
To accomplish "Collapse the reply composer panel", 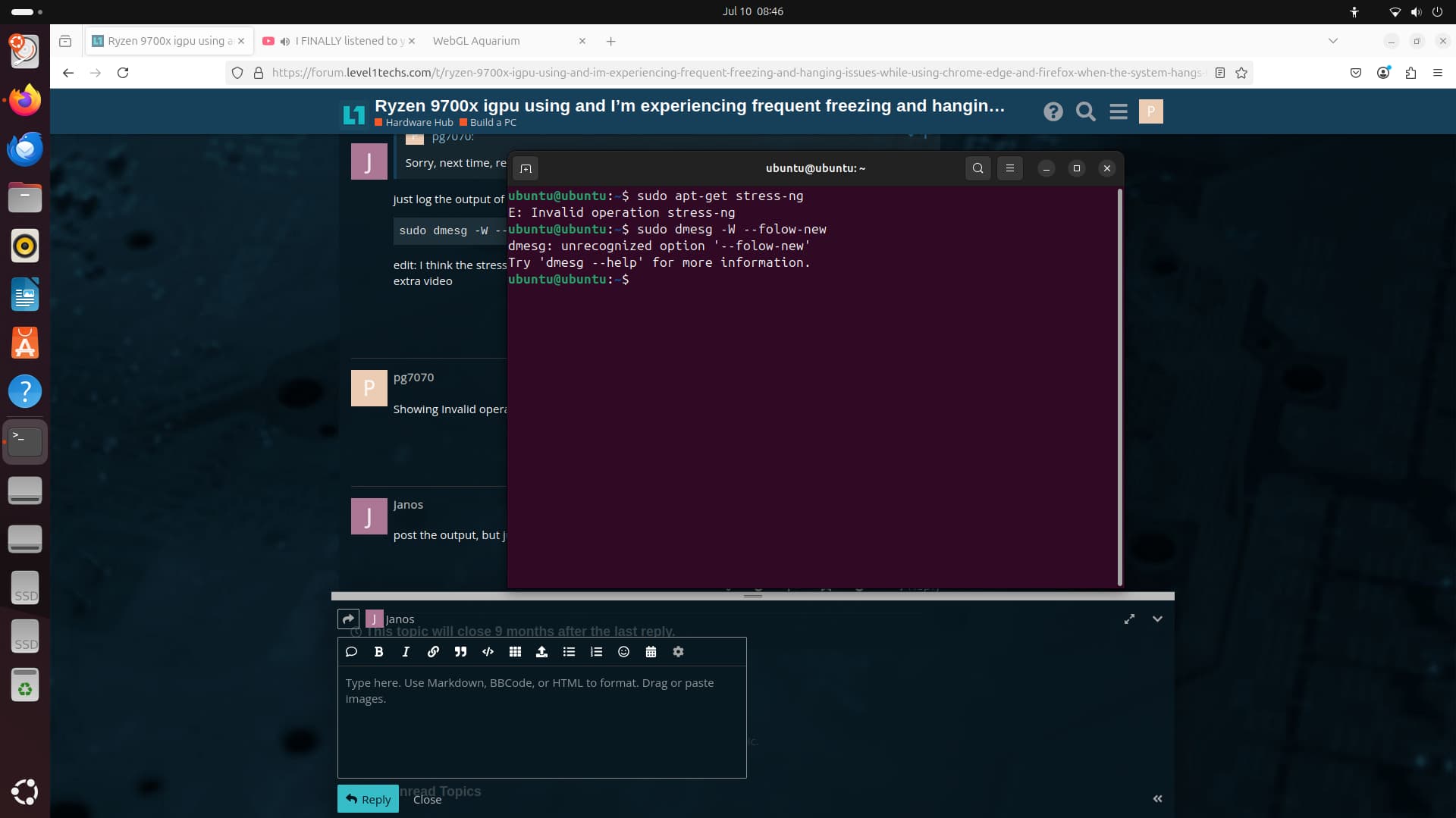I will tap(1157, 619).
